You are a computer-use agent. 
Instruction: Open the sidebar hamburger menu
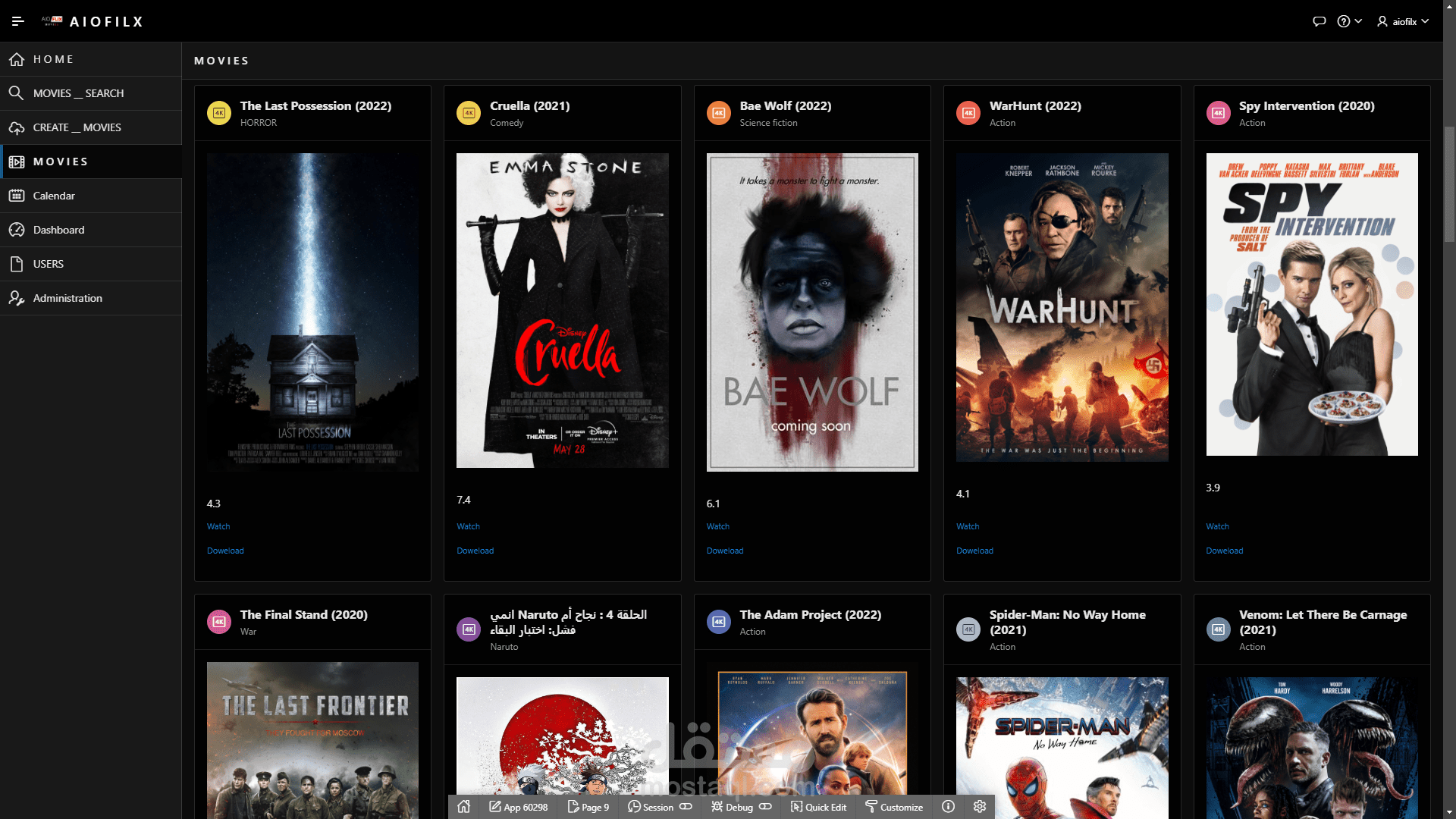click(18, 21)
